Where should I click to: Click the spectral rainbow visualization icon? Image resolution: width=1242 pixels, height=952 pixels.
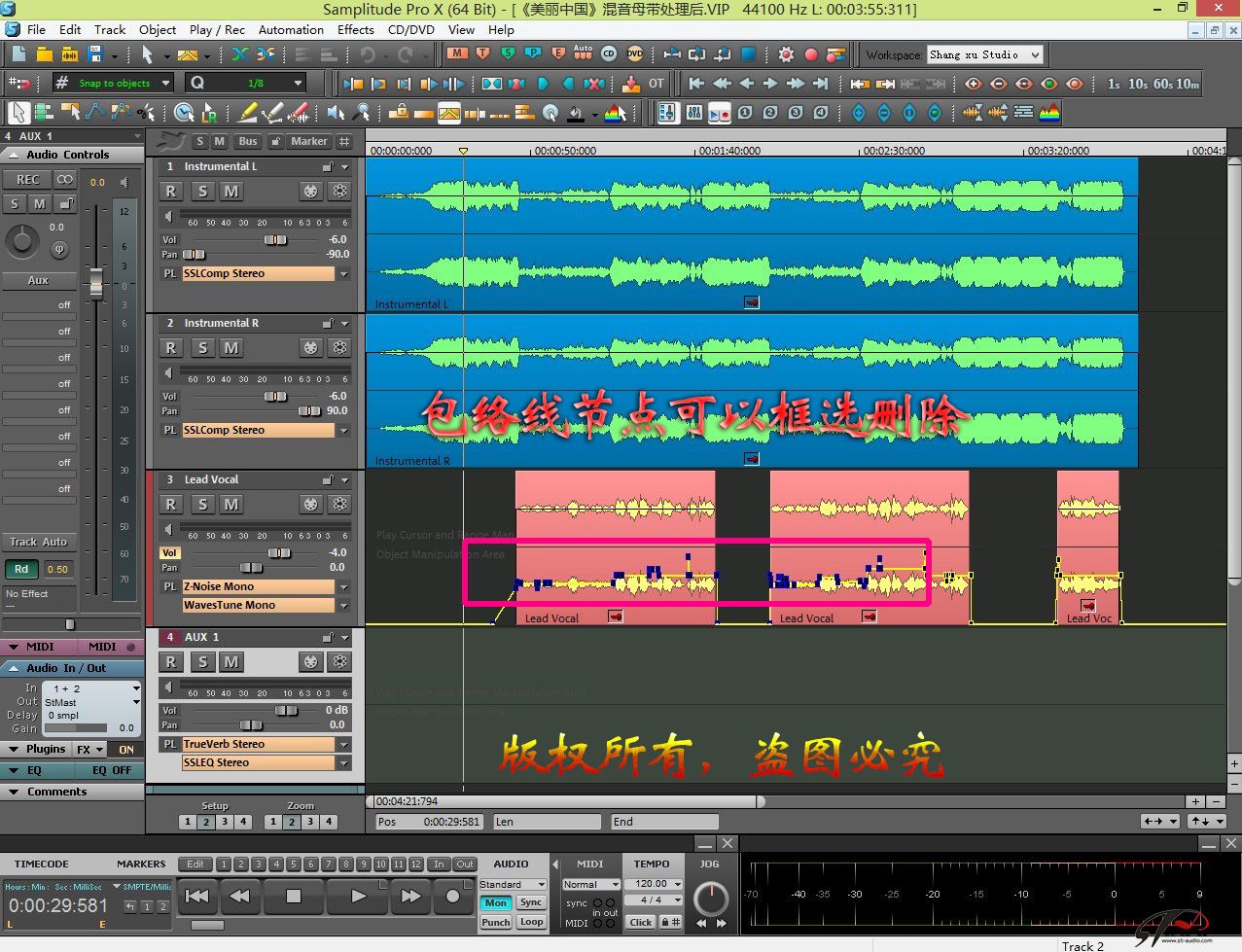[1049, 113]
